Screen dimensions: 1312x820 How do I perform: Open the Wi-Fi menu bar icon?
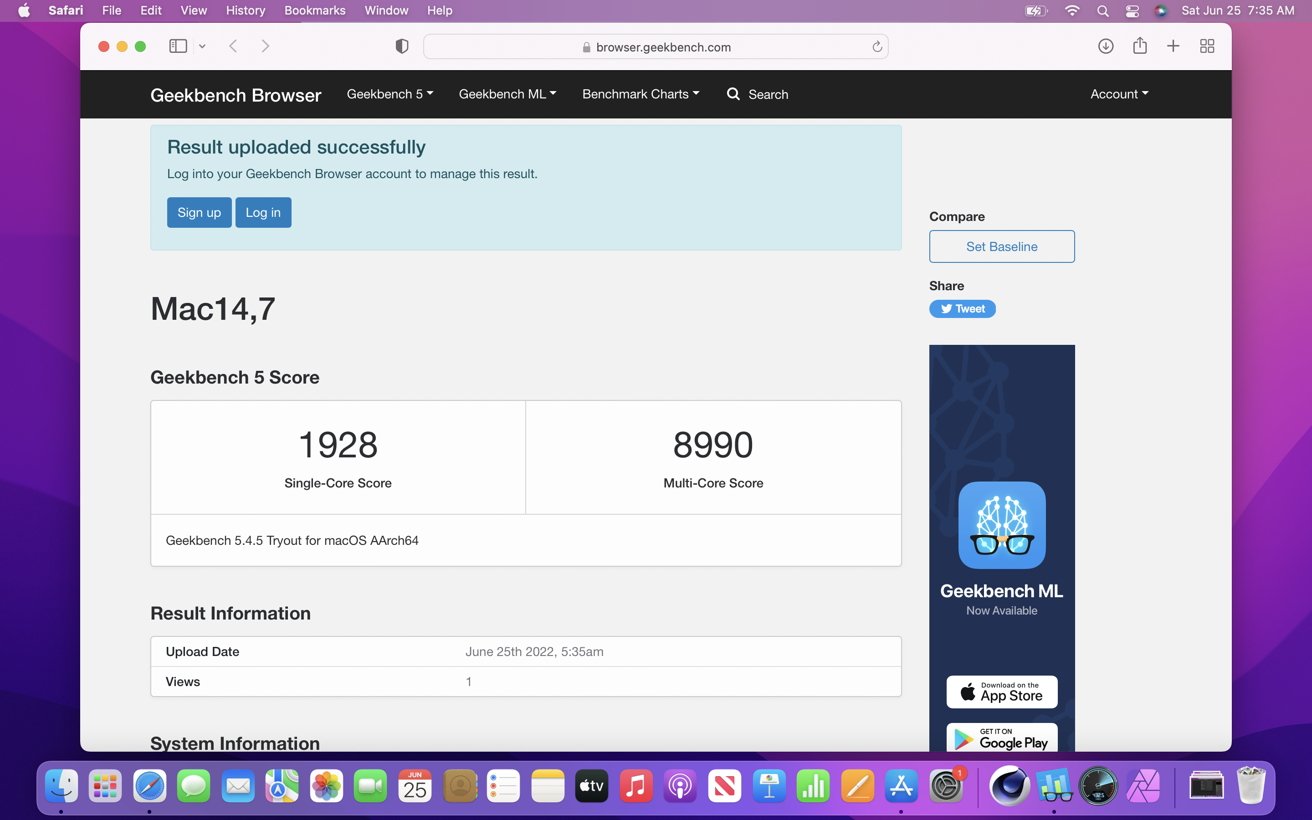(1072, 10)
